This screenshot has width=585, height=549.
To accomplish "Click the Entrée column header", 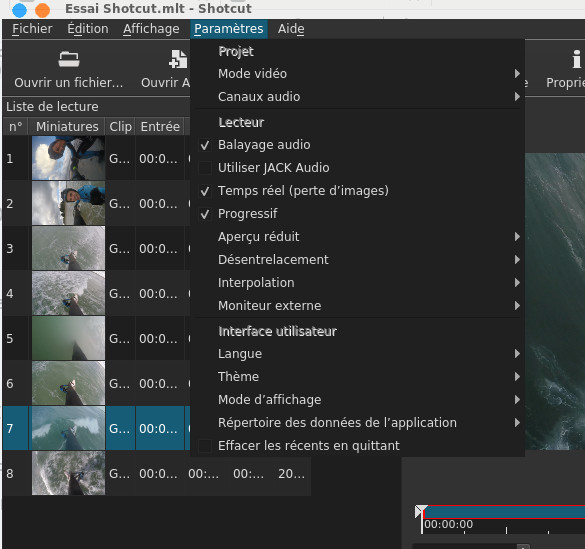I will (160, 126).
